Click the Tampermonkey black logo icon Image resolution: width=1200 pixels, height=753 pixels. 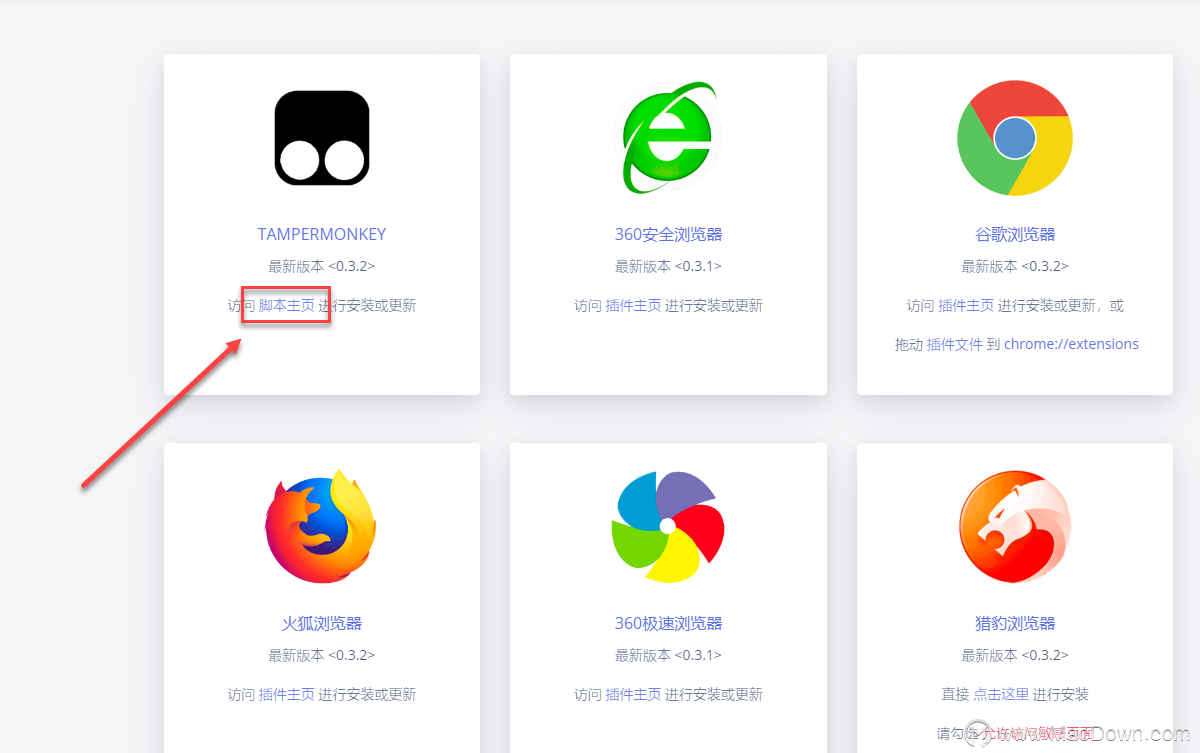click(x=322, y=138)
